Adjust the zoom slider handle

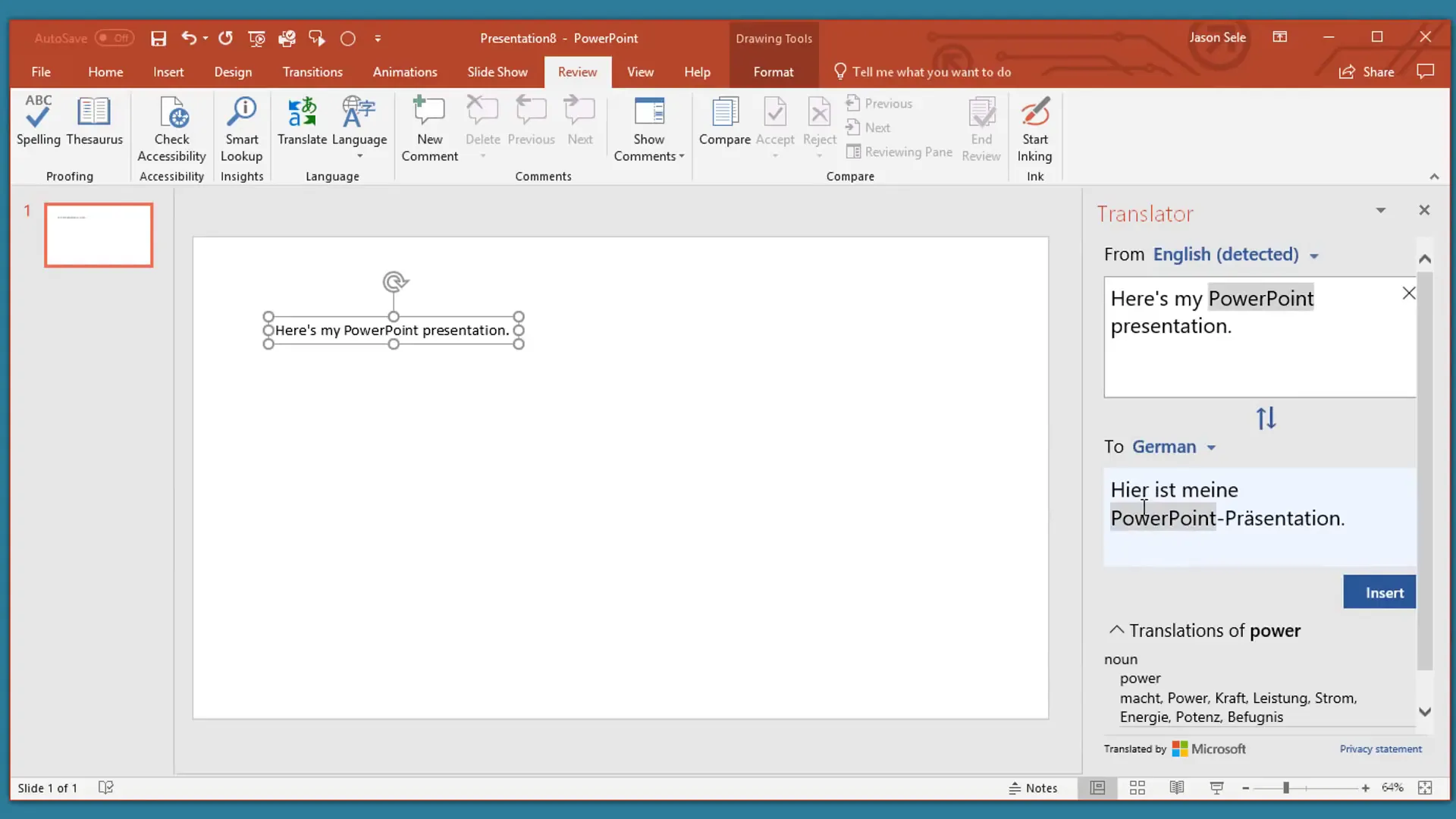[x=1286, y=789]
